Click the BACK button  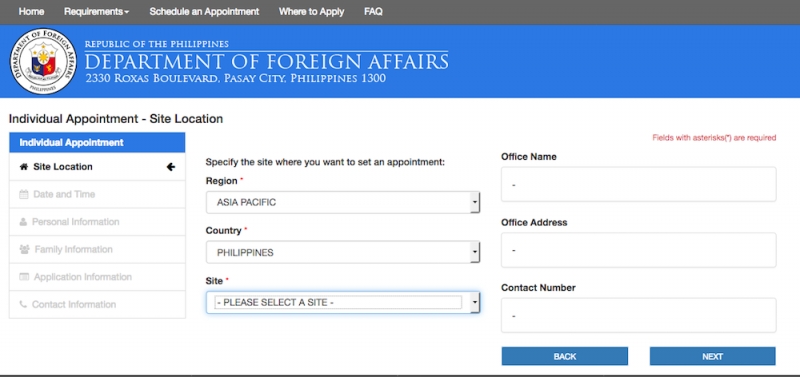point(565,356)
